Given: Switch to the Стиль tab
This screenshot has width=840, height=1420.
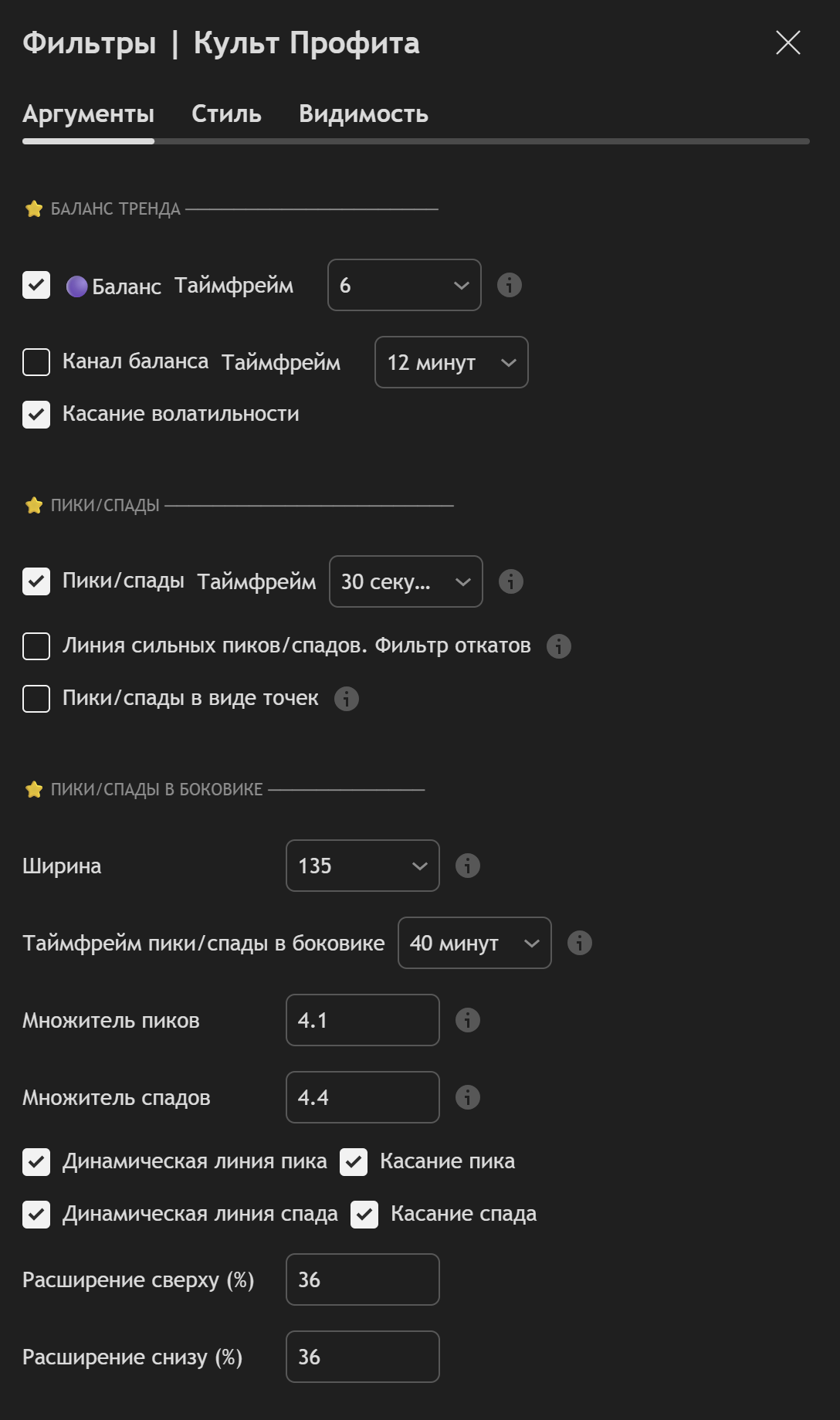Looking at the screenshot, I should point(226,114).
